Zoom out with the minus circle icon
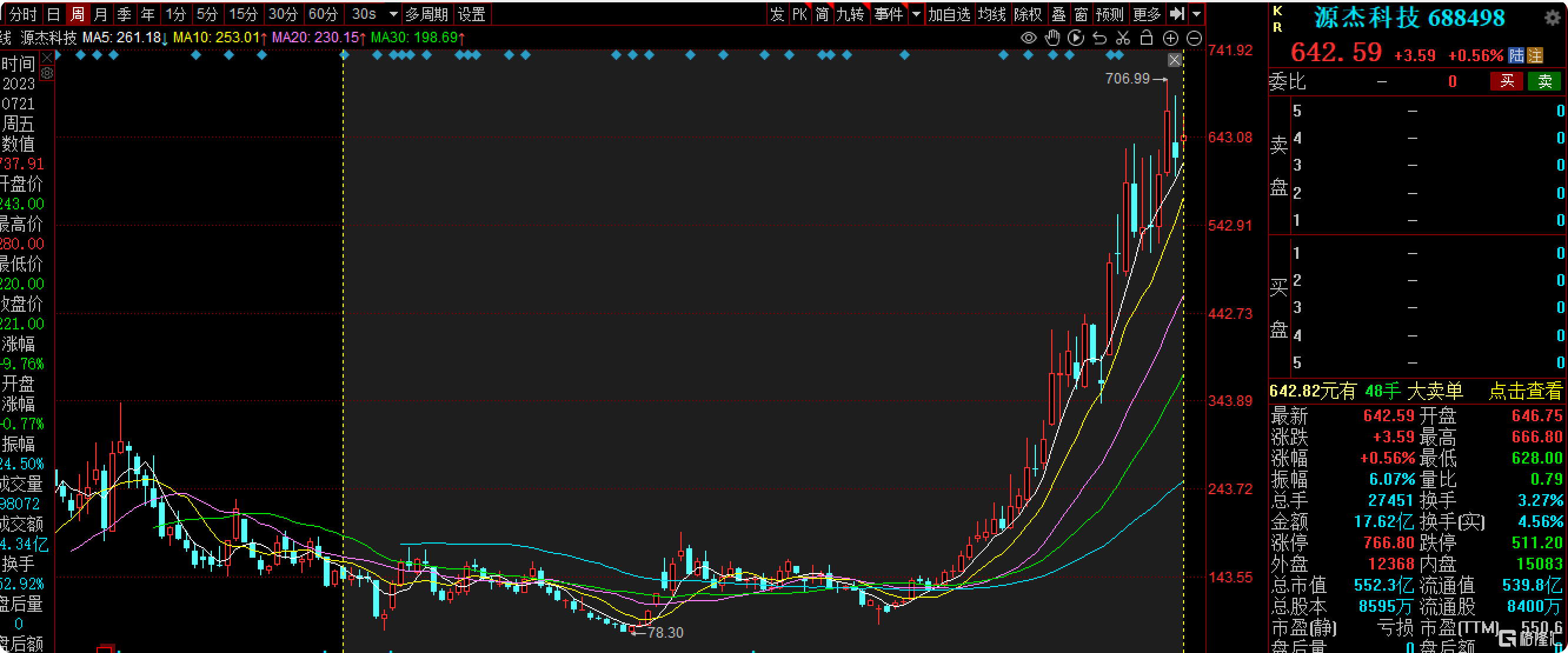 tap(1194, 38)
